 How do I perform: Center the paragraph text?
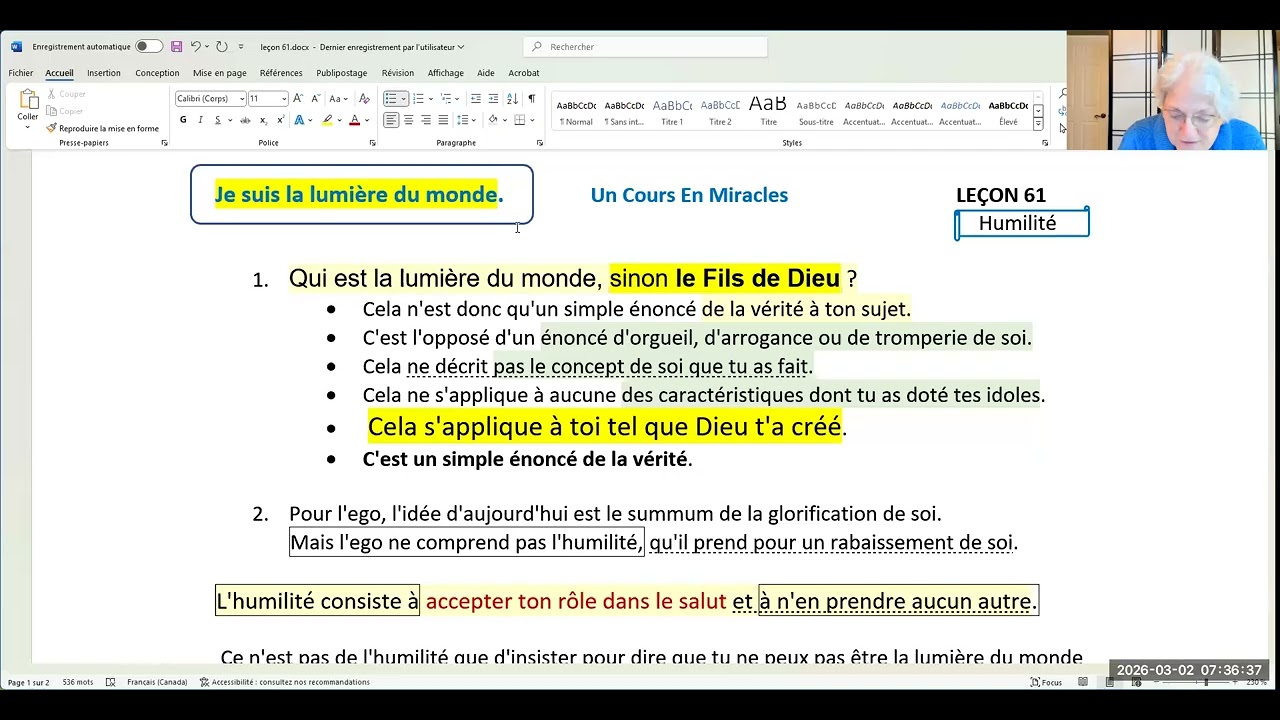(408, 120)
